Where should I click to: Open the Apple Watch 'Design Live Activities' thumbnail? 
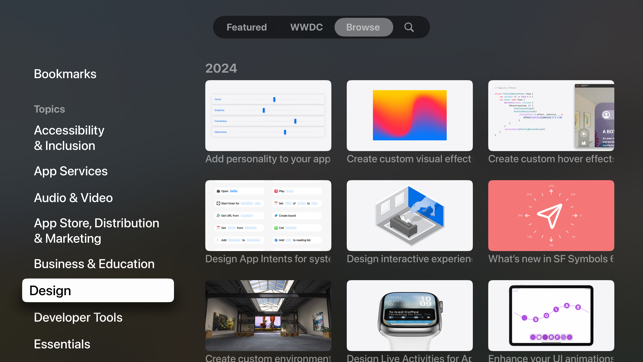click(x=410, y=316)
